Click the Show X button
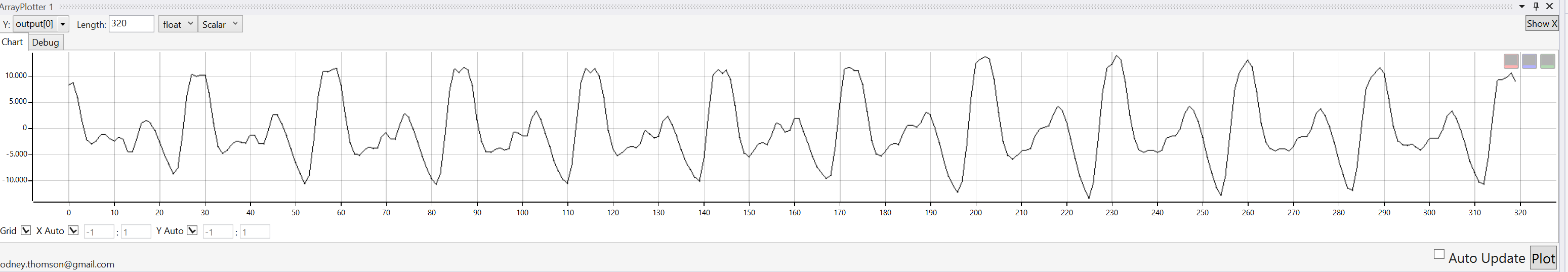The width and height of the screenshot is (1568, 272). pos(1541,24)
